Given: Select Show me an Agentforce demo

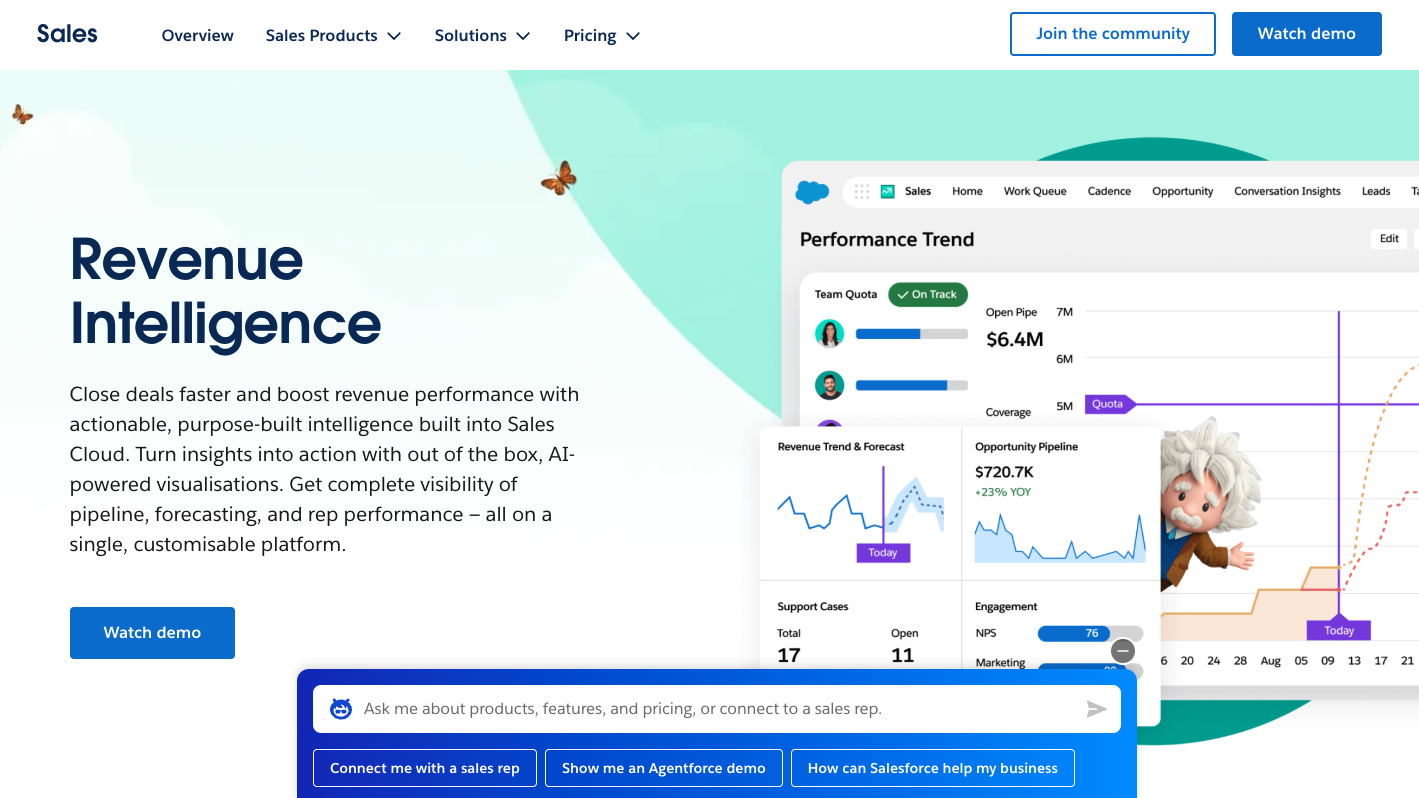Looking at the screenshot, I should (x=664, y=768).
